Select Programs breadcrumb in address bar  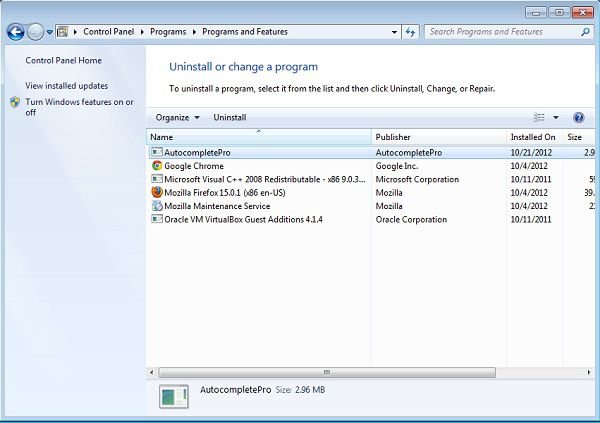click(x=168, y=32)
